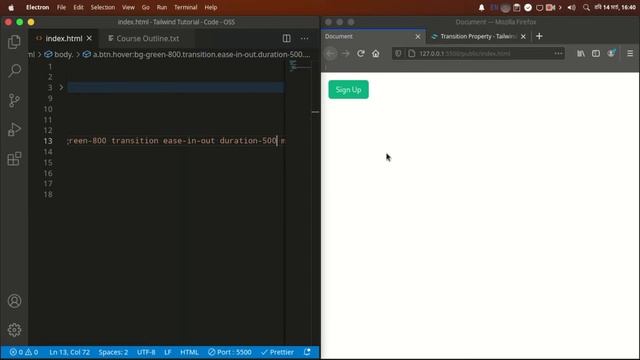Open the Run menu
This screenshot has width=640, height=360.
coord(162,7)
